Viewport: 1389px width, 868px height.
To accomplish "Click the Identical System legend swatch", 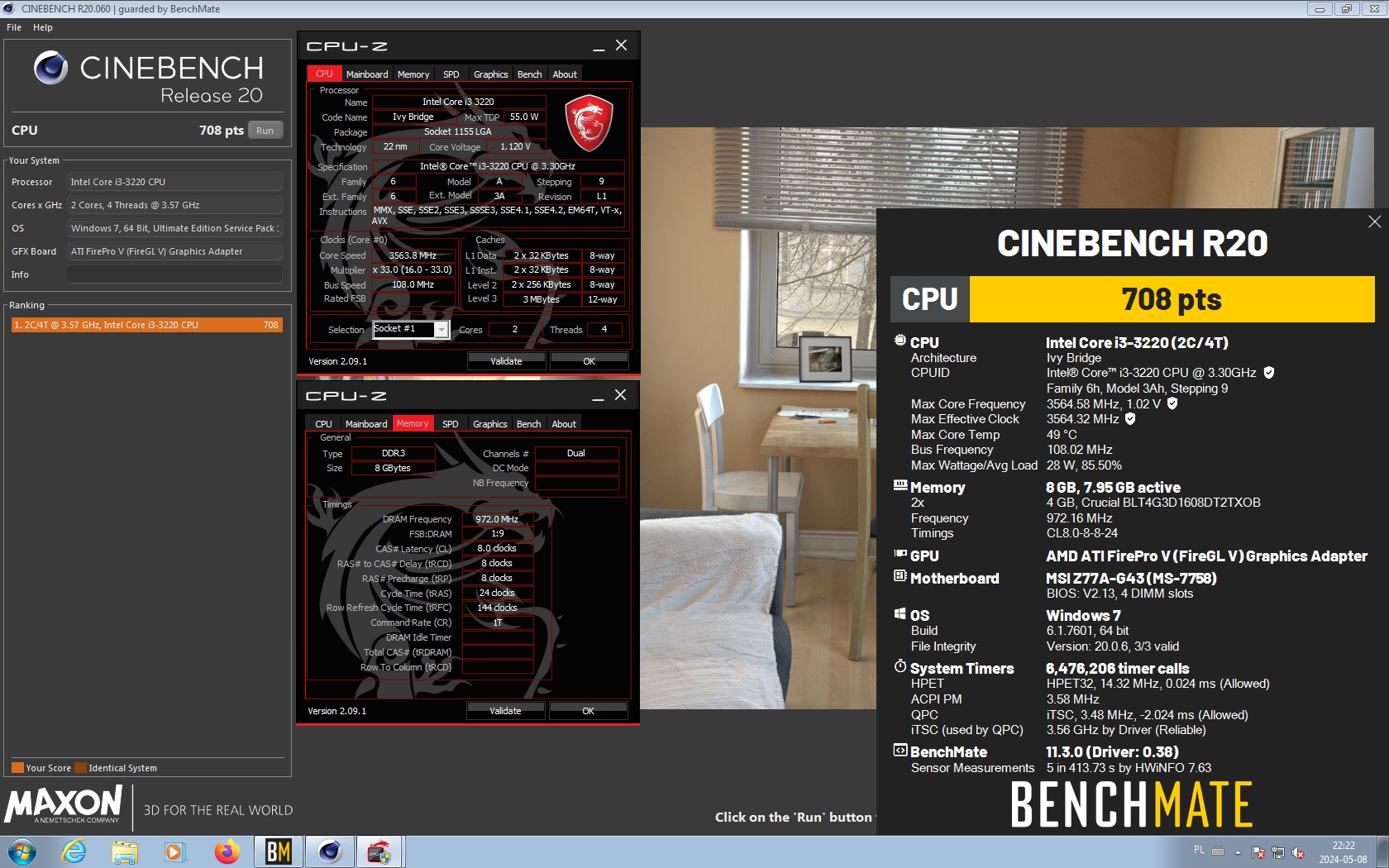I will [x=80, y=768].
